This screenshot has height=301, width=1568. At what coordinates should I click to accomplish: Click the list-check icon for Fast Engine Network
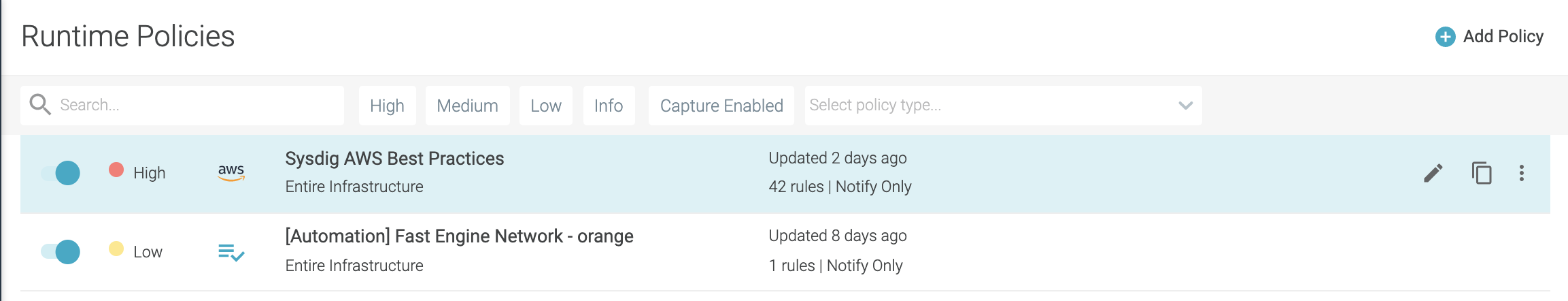(x=231, y=252)
